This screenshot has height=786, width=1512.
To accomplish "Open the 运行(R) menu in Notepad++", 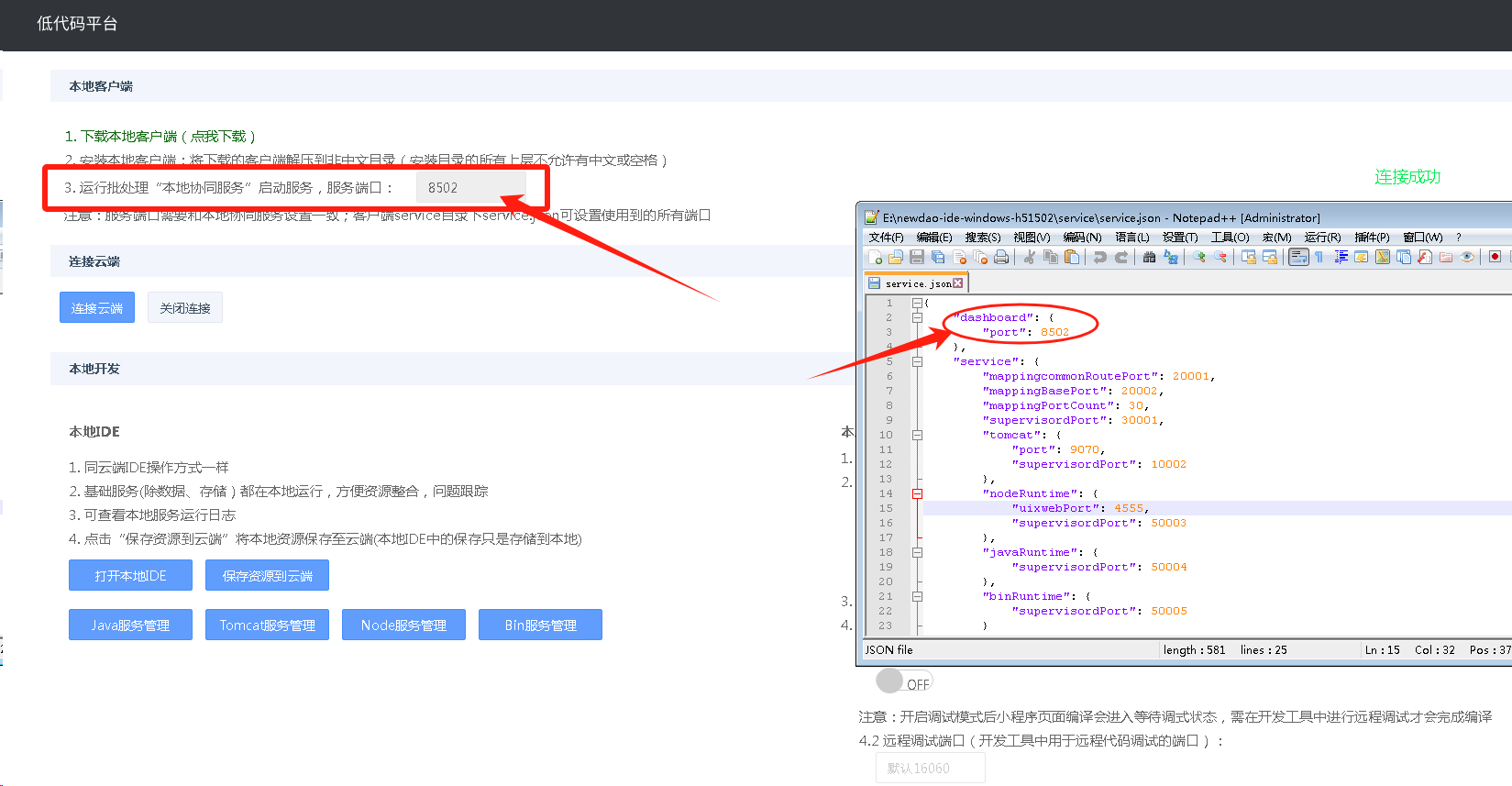I will pyautogui.click(x=1322, y=237).
